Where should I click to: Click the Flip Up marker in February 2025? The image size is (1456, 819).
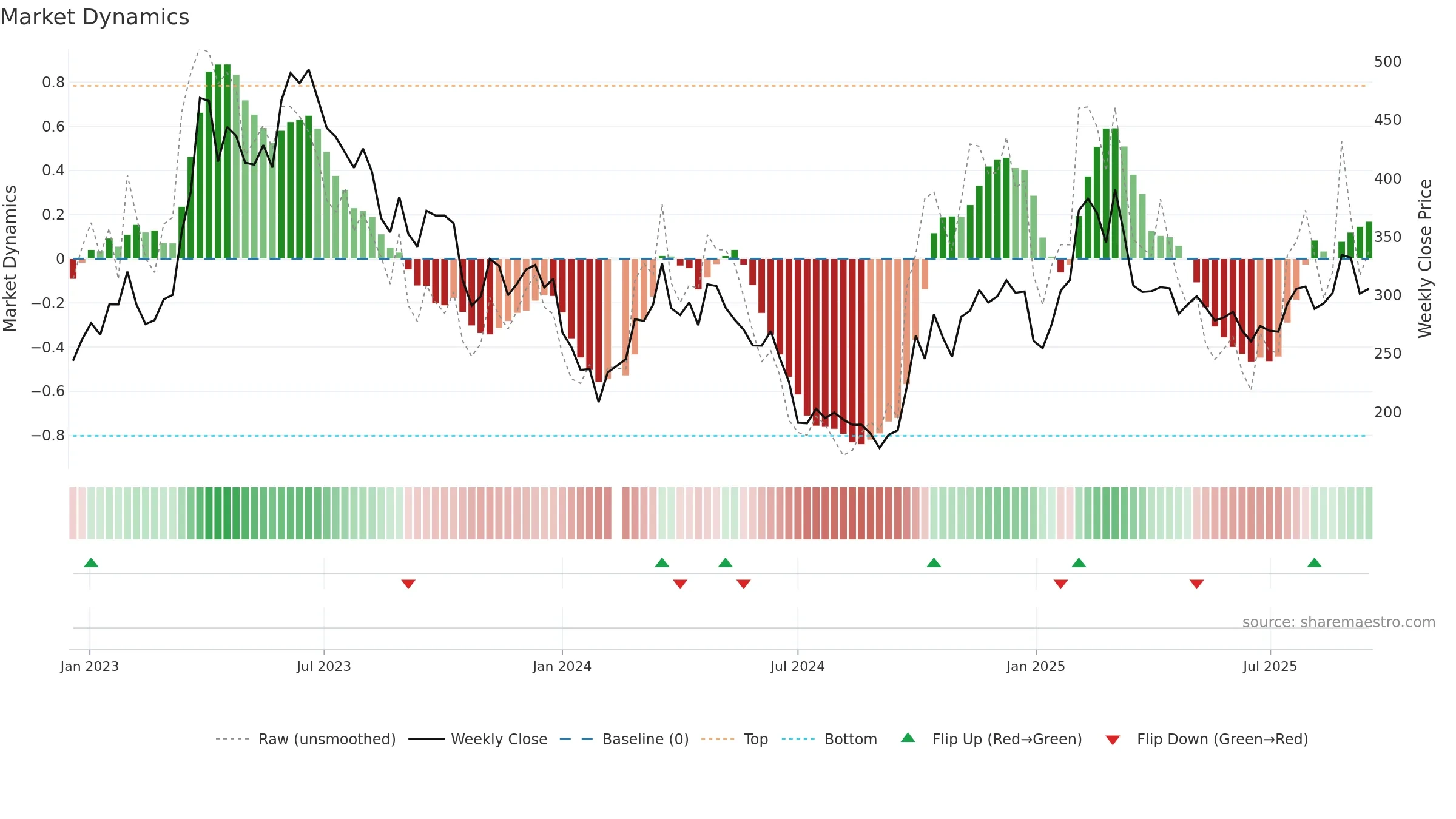pyautogui.click(x=1079, y=563)
